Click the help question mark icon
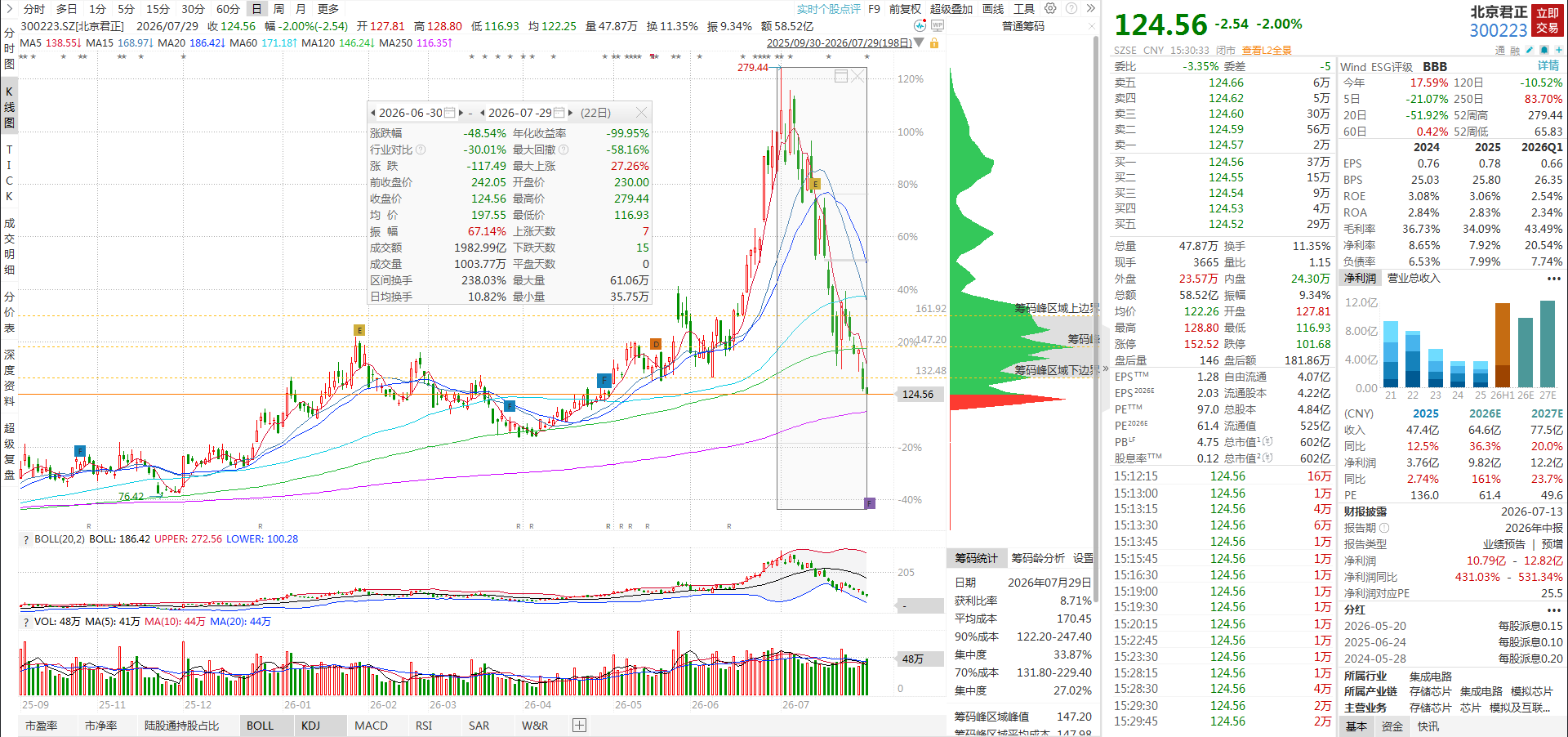The image size is (1568, 737). 1071,8
